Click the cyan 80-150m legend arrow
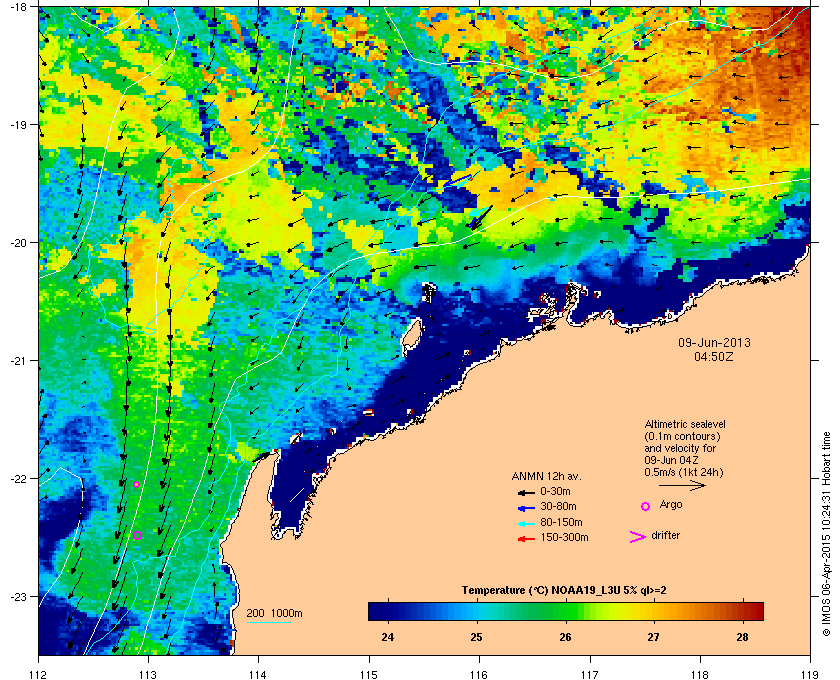The image size is (840, 680). [526, 524]
